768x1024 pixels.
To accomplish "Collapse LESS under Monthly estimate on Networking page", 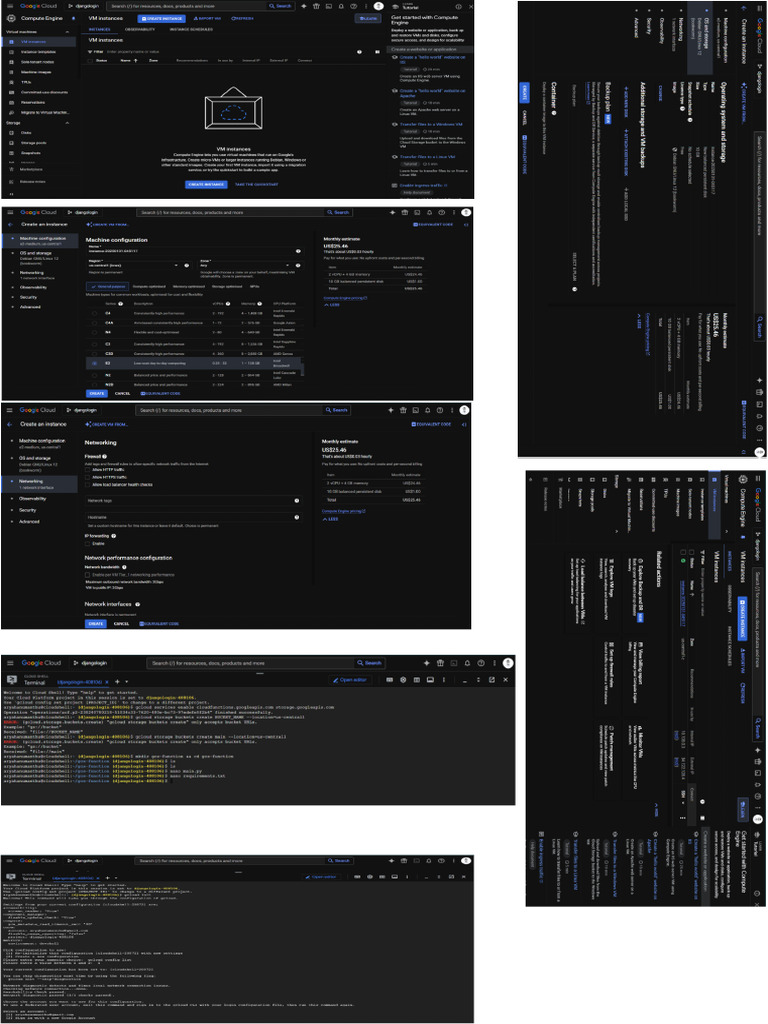I will pos(330,519).
